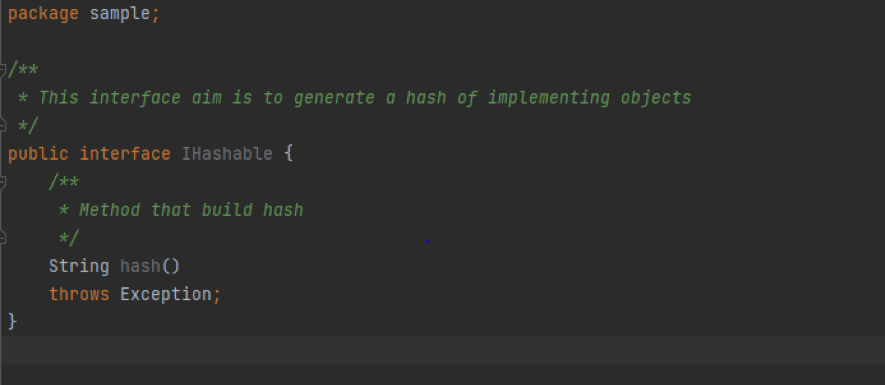The width and height of the screenshot is (885, 385).
Task: Click the 'Exception' class name
Action: [166, 294]
